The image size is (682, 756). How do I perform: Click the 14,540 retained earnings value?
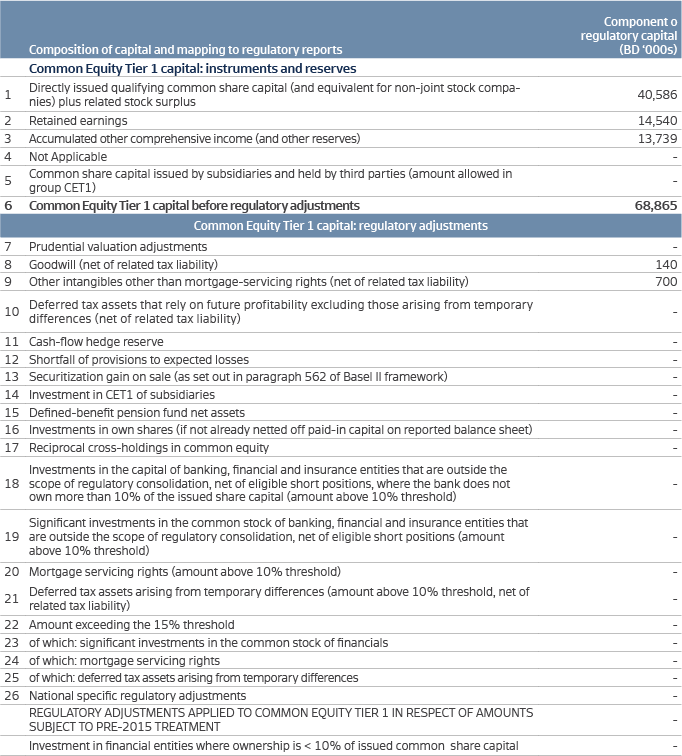tap(656, 120)
